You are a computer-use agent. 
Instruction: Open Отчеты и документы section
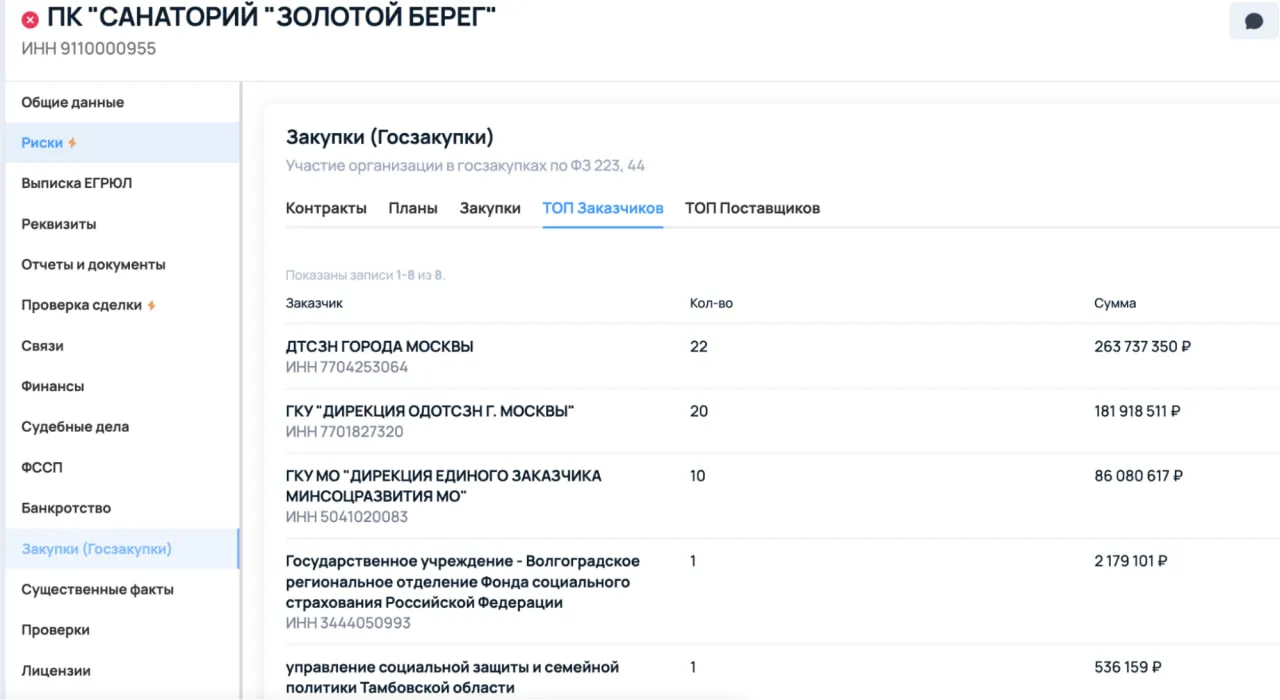tap(94, 264)
